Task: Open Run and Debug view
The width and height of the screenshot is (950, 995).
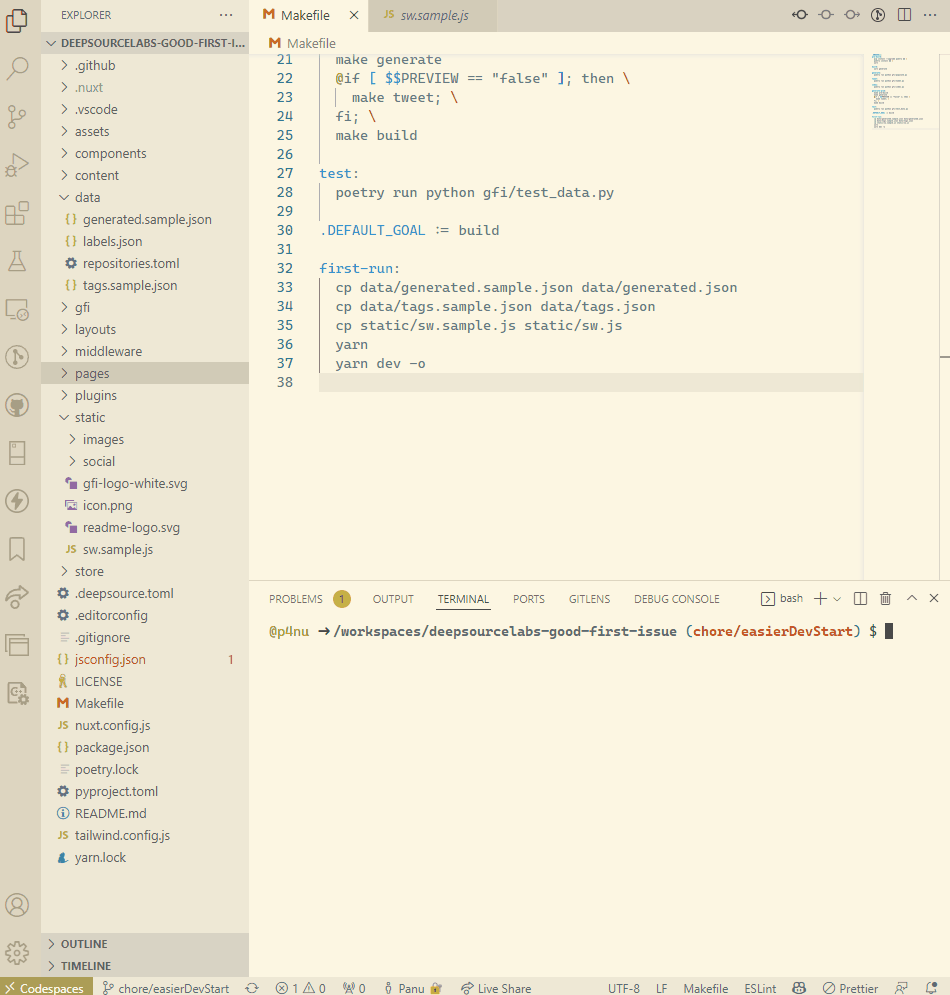Action: point(17,165)
